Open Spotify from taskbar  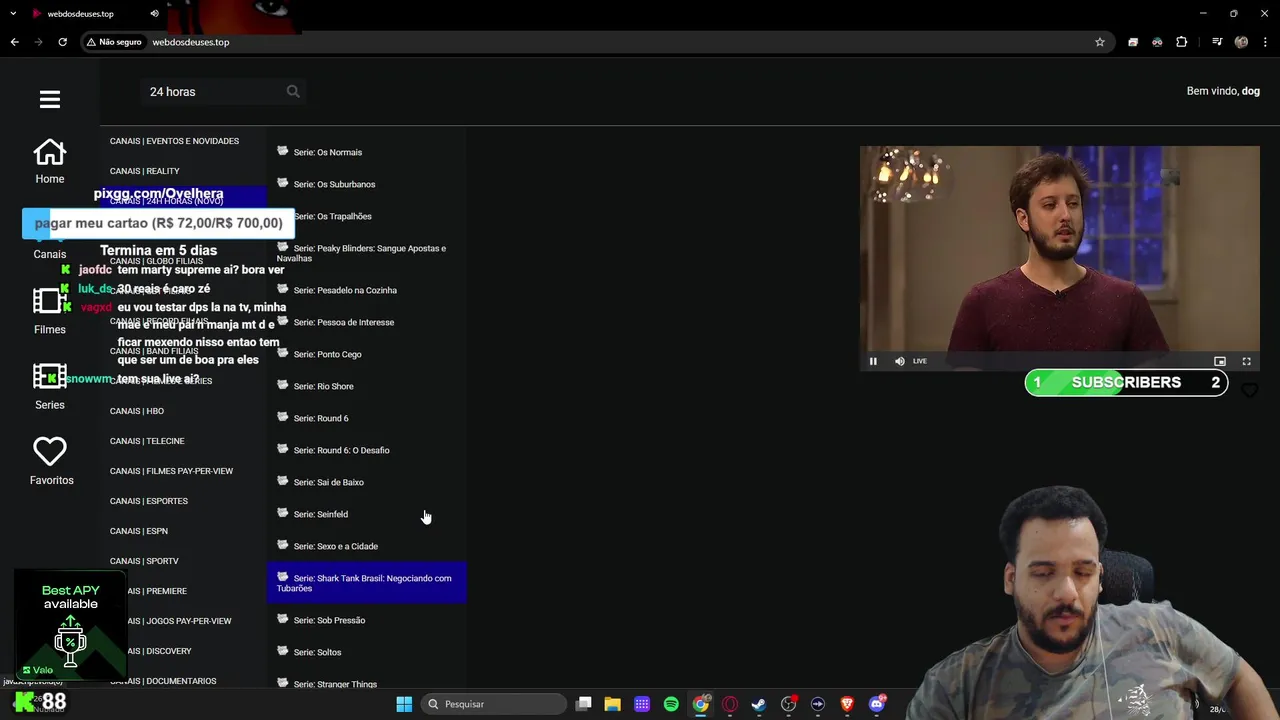(x=671, y=704)
